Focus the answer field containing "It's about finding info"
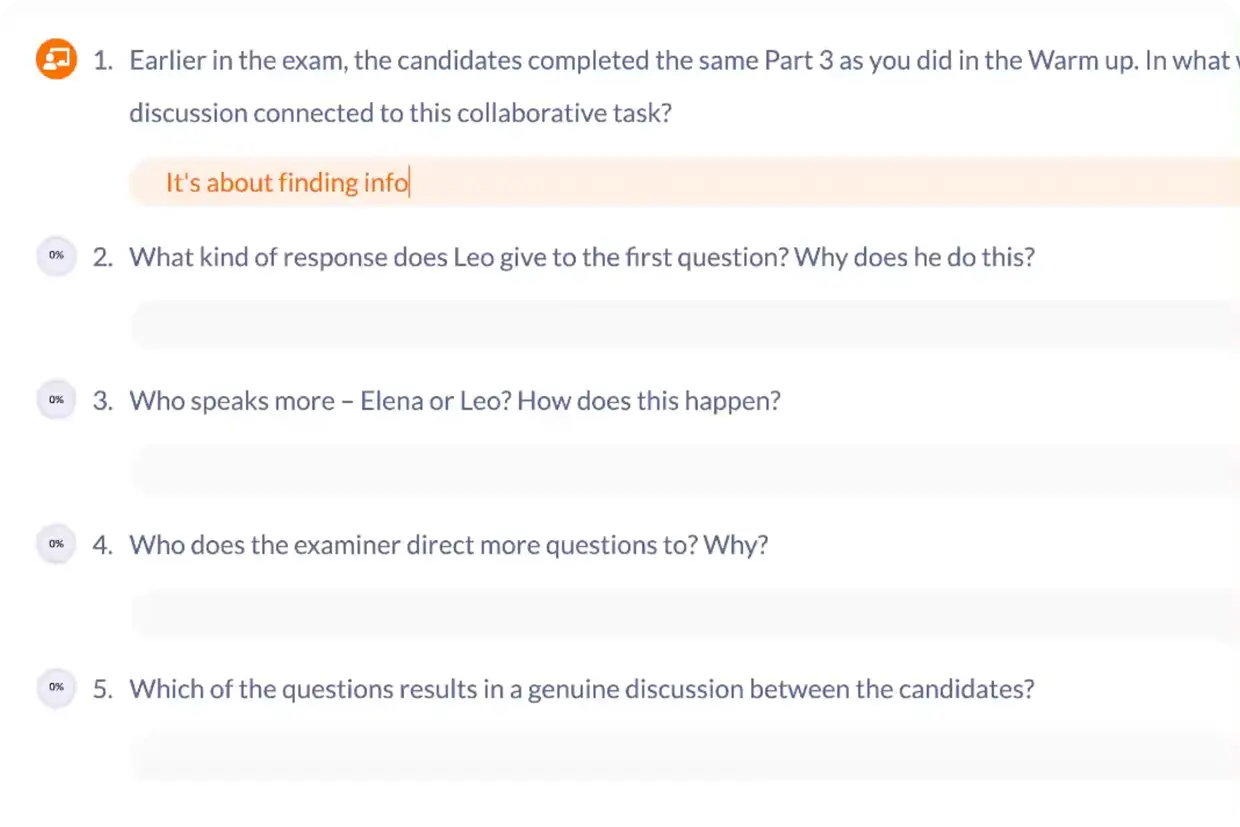 pyautogui.click(x=684, y=182)
